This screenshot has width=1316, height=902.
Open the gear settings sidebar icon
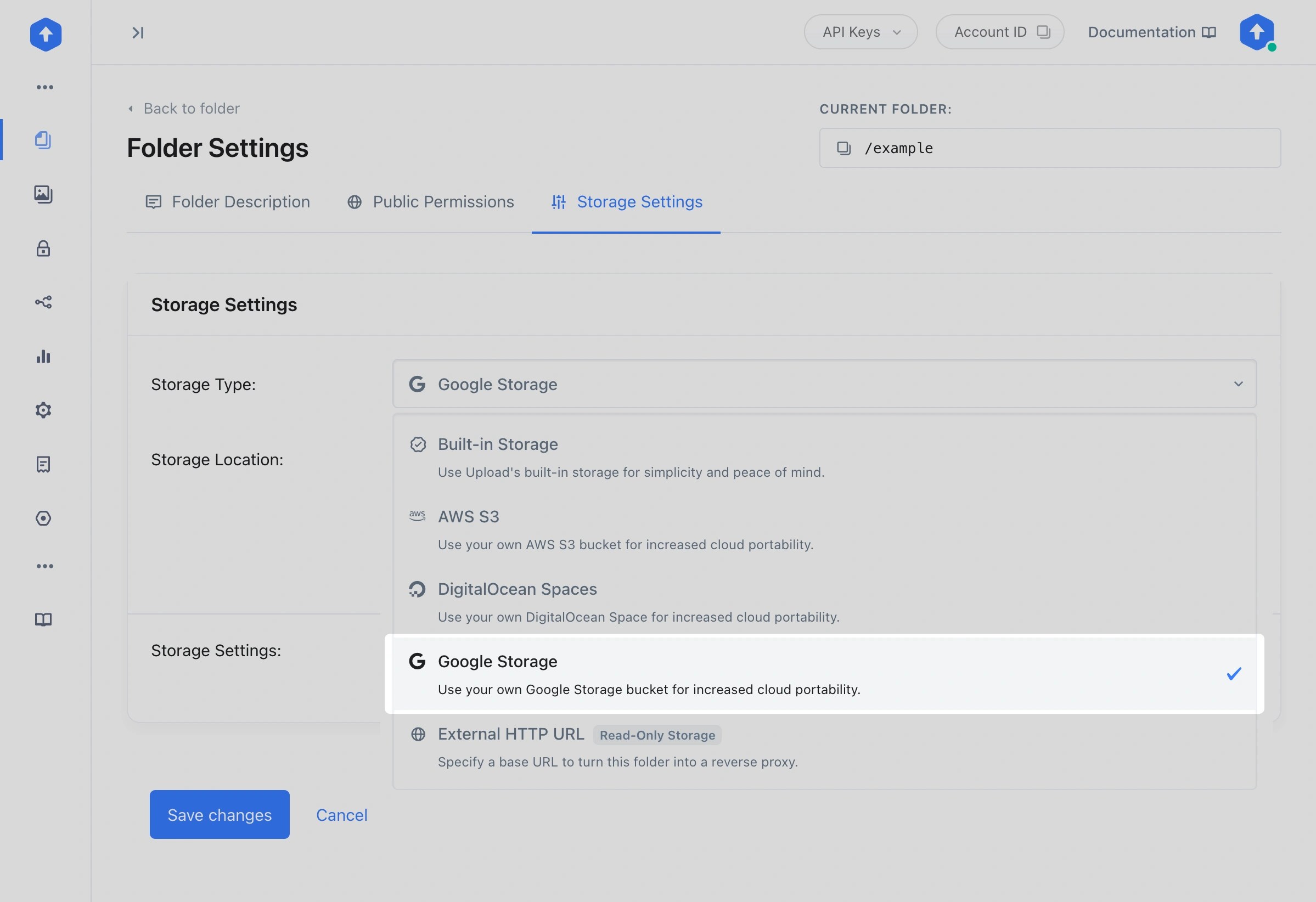click(43, 410)
